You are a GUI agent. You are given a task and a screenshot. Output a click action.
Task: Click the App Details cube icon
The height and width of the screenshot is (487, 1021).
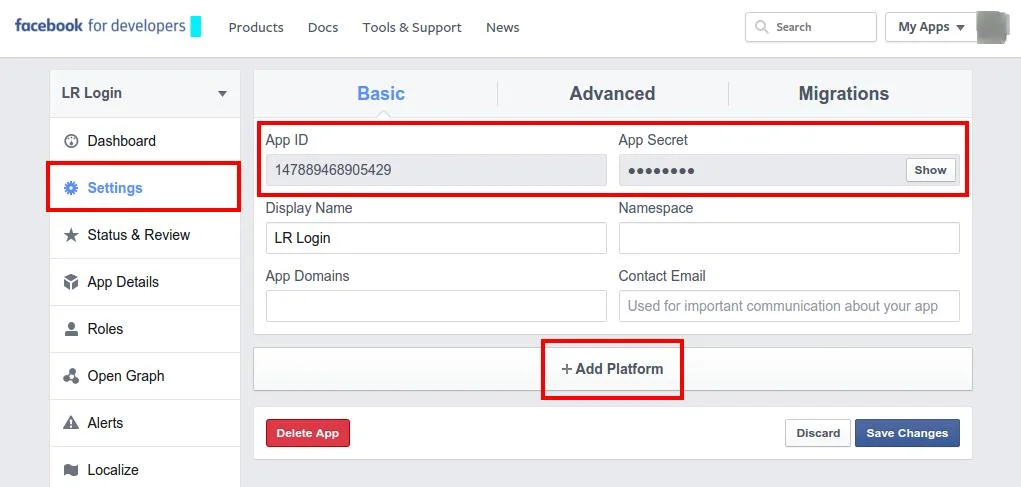tap(71, 282)
